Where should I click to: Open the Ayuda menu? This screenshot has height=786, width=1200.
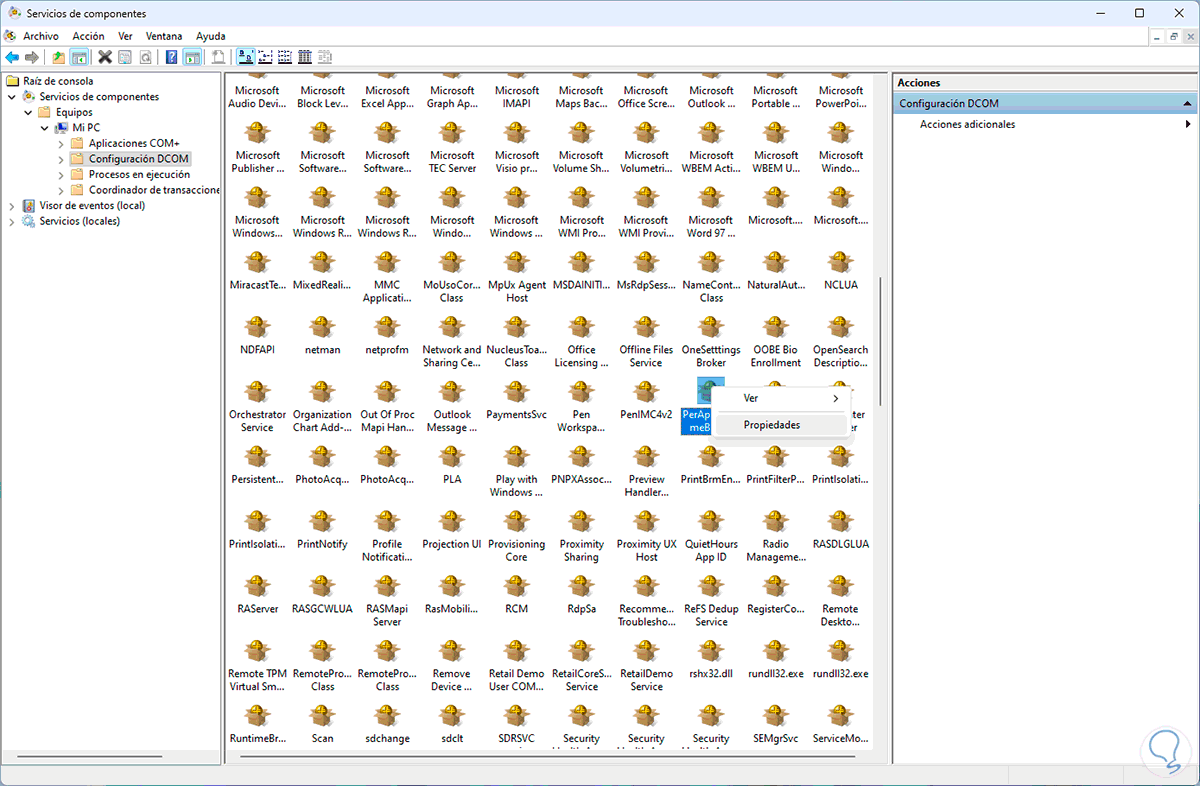click(211, 36)
